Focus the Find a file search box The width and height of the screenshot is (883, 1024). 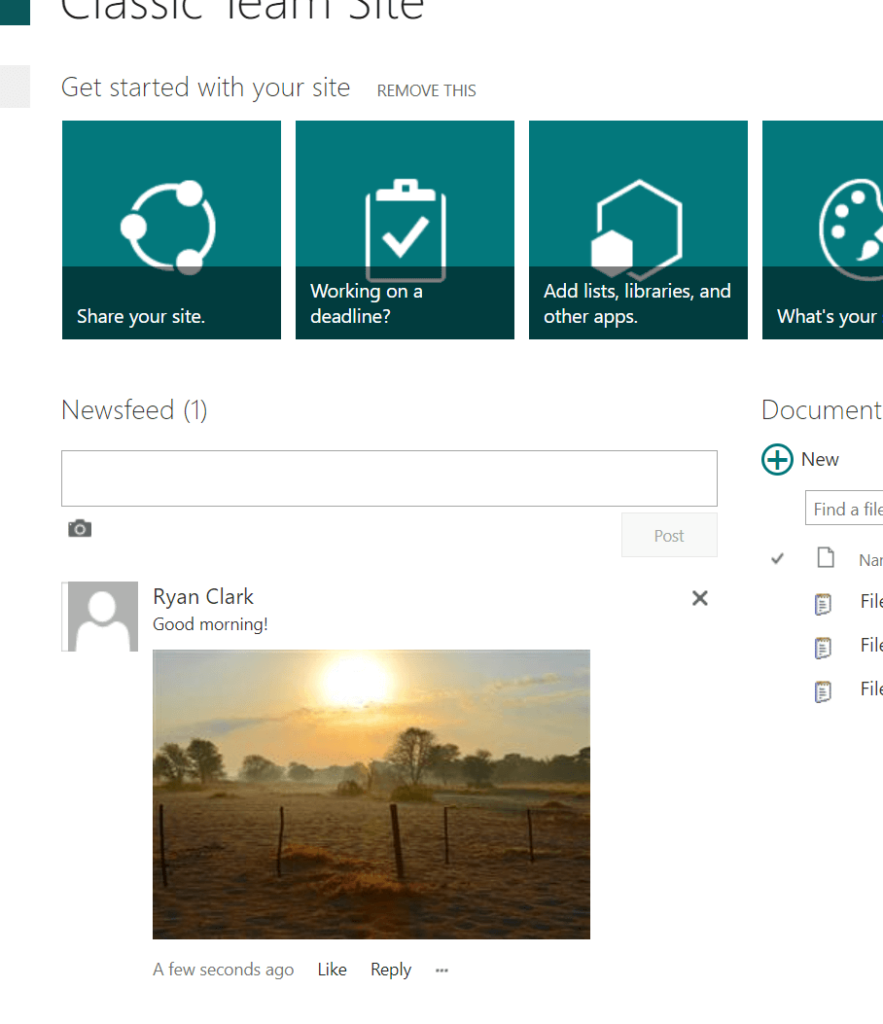(x=844, y=508)
